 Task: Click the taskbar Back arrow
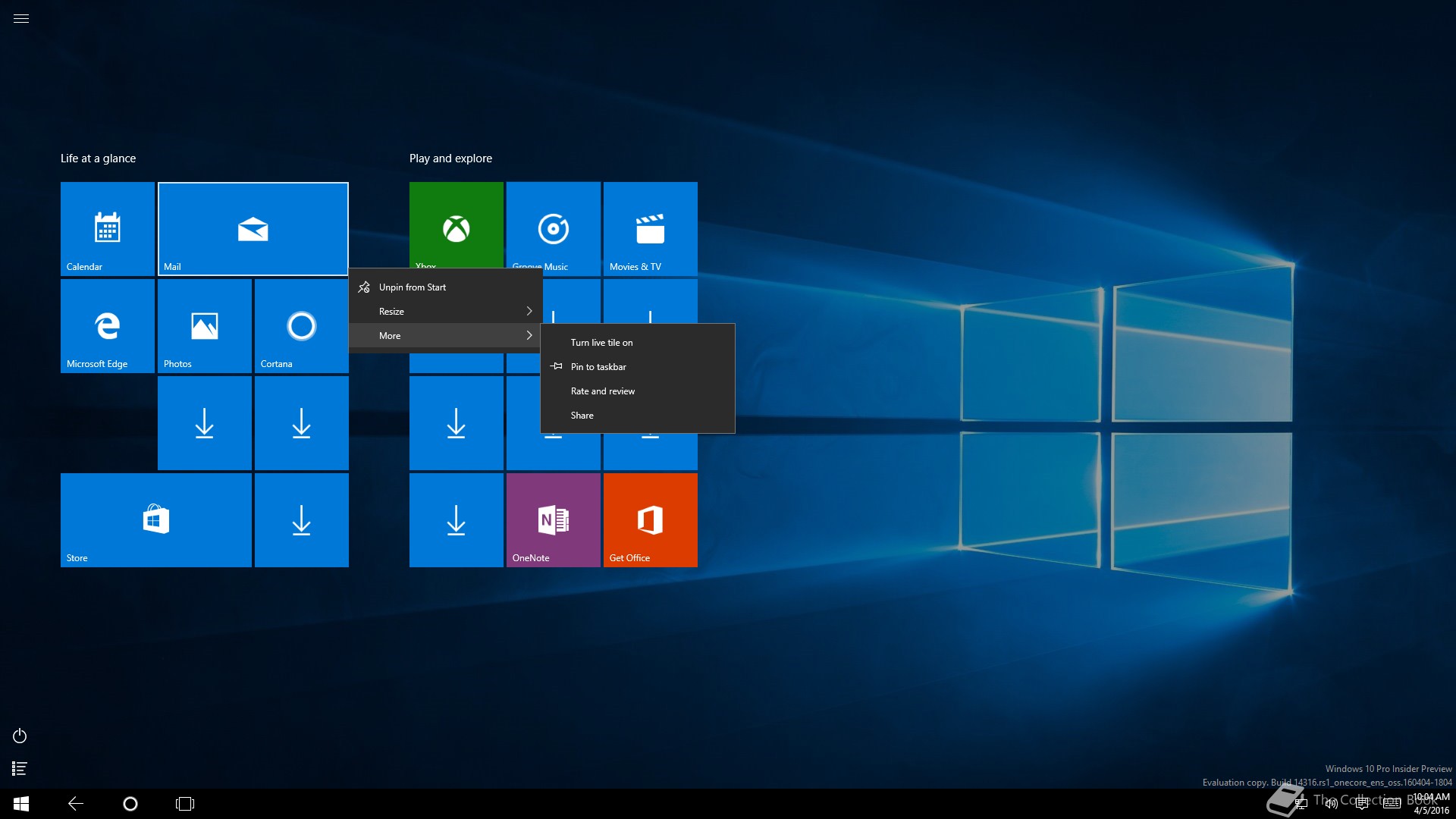point(76,804)
